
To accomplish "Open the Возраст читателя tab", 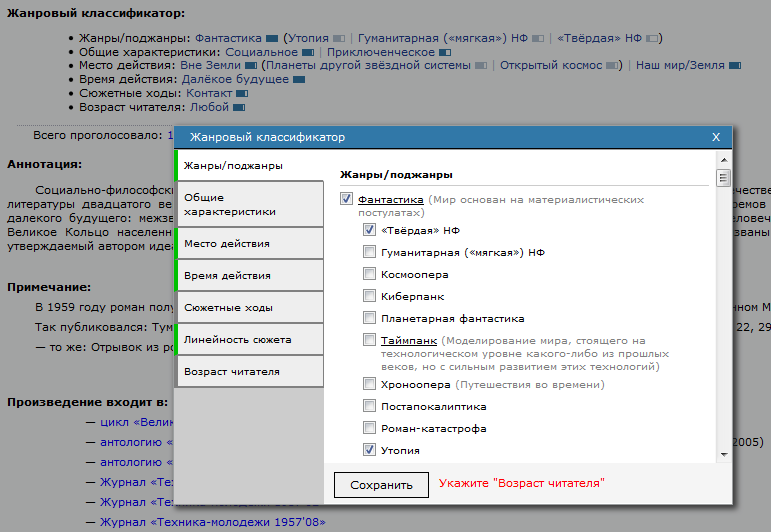I will click(249, 371).
